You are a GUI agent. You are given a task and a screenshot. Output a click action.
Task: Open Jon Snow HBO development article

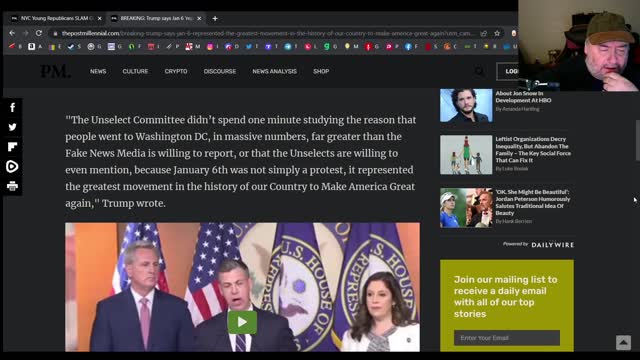tap(523, 97)
